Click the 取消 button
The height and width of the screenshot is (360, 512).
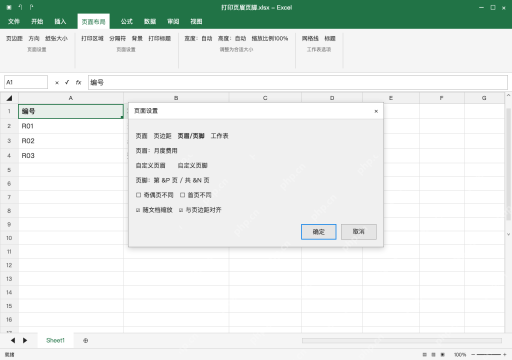pos(359,232)
